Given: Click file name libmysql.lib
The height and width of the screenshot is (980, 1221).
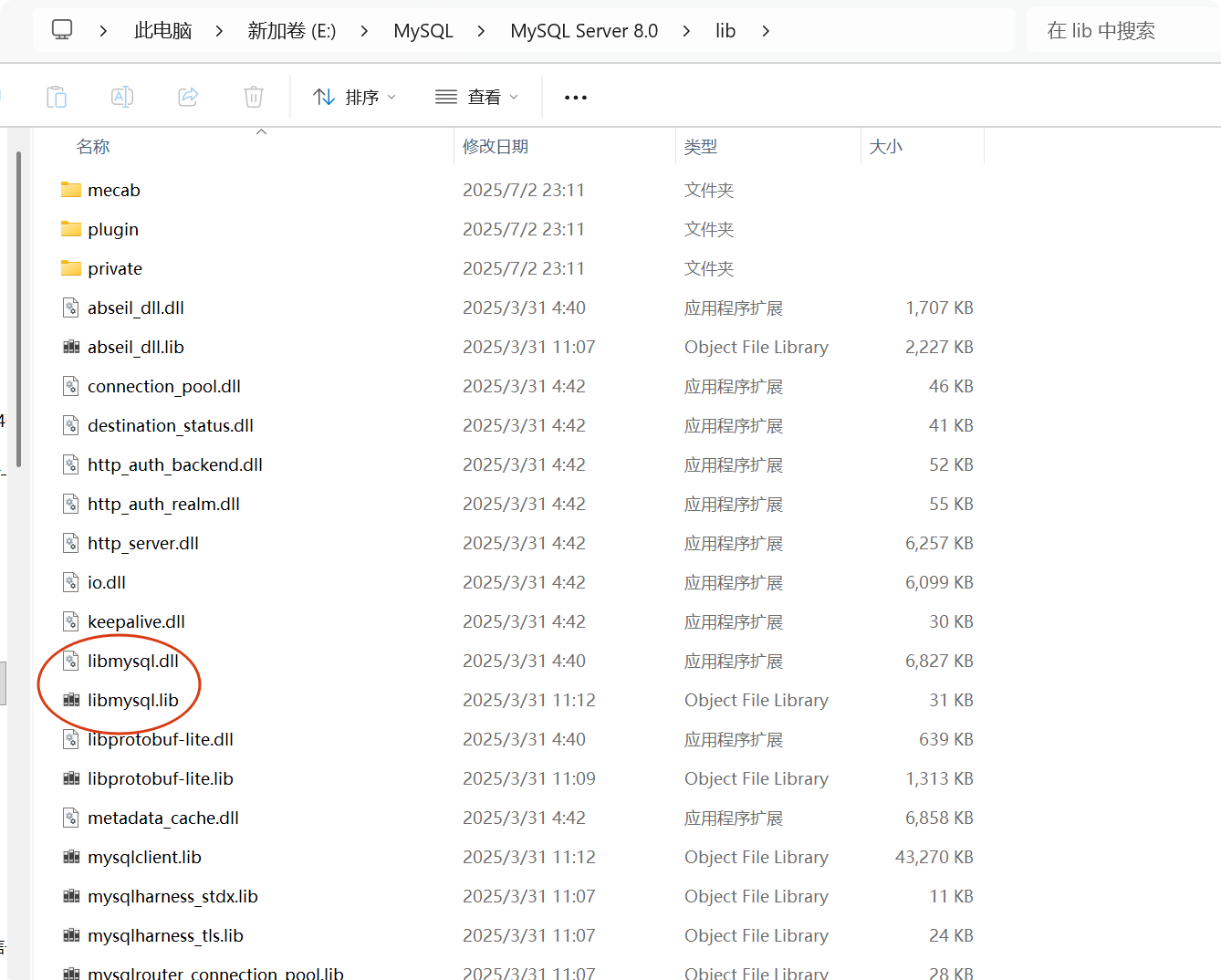Looking at the screenshot, I should tap(133, 700).
